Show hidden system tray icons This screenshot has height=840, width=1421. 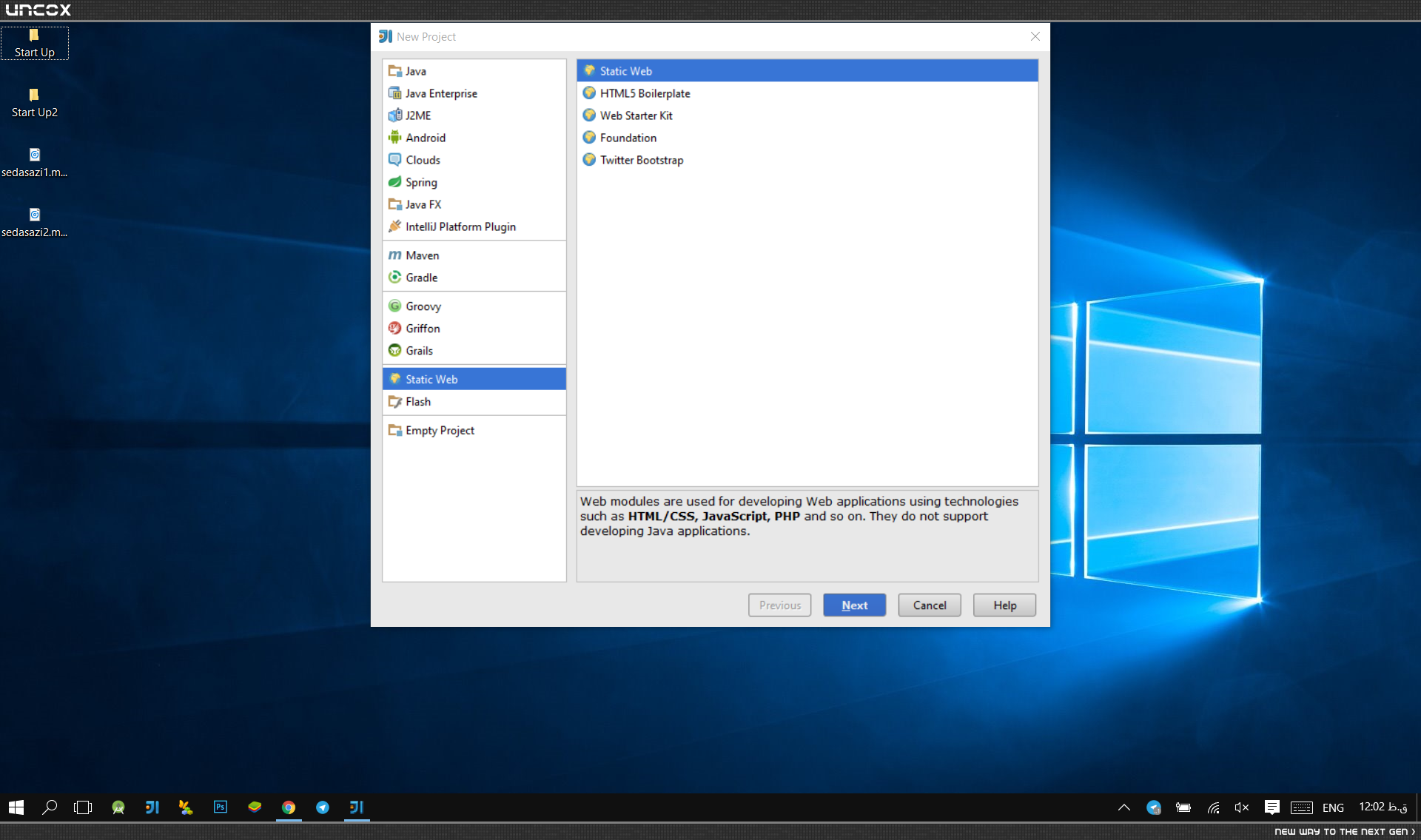[1124, 807]
